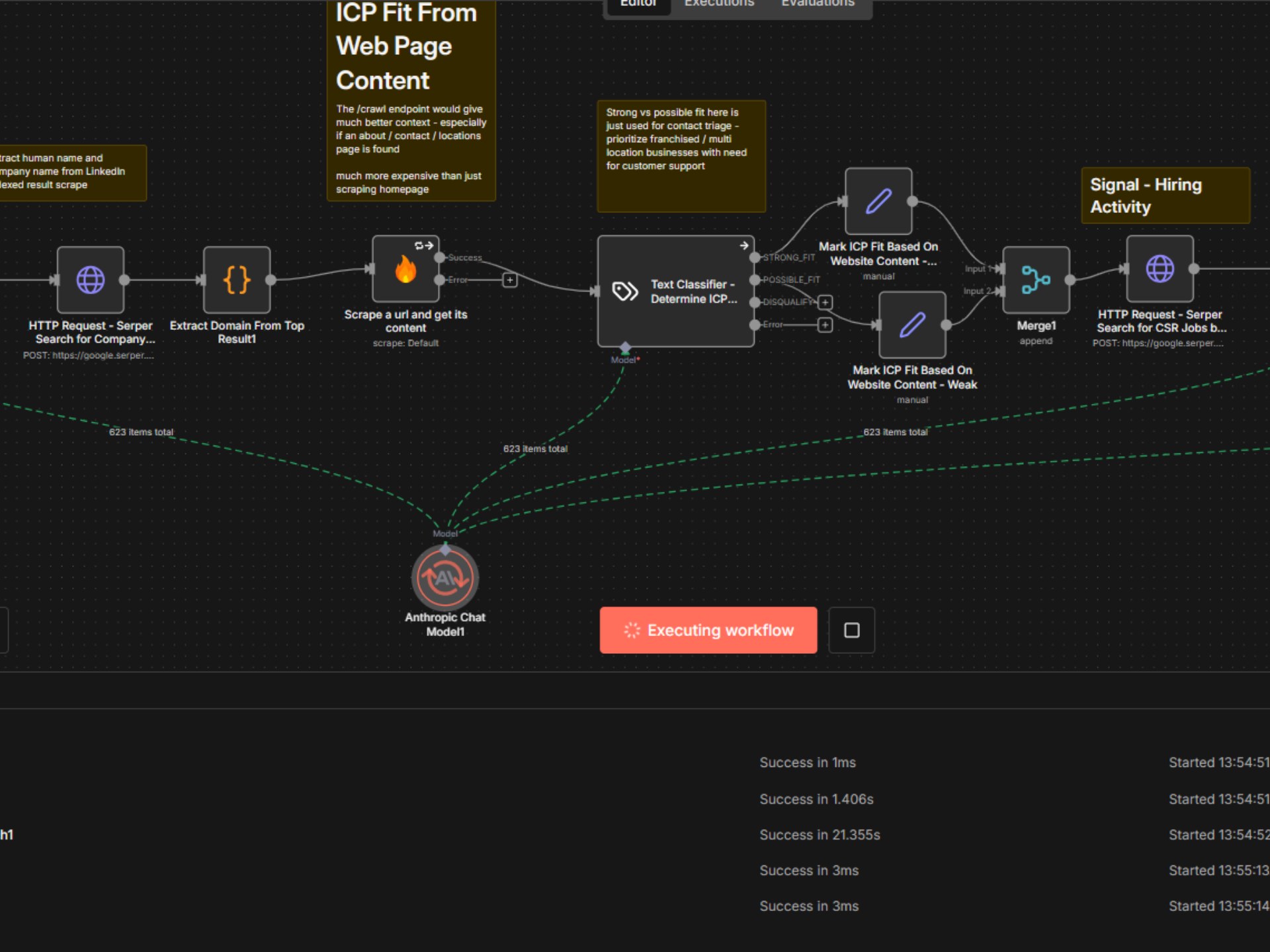
Task: Select the Success in 21.355s log entry
Action: click(x=820, y=834)
